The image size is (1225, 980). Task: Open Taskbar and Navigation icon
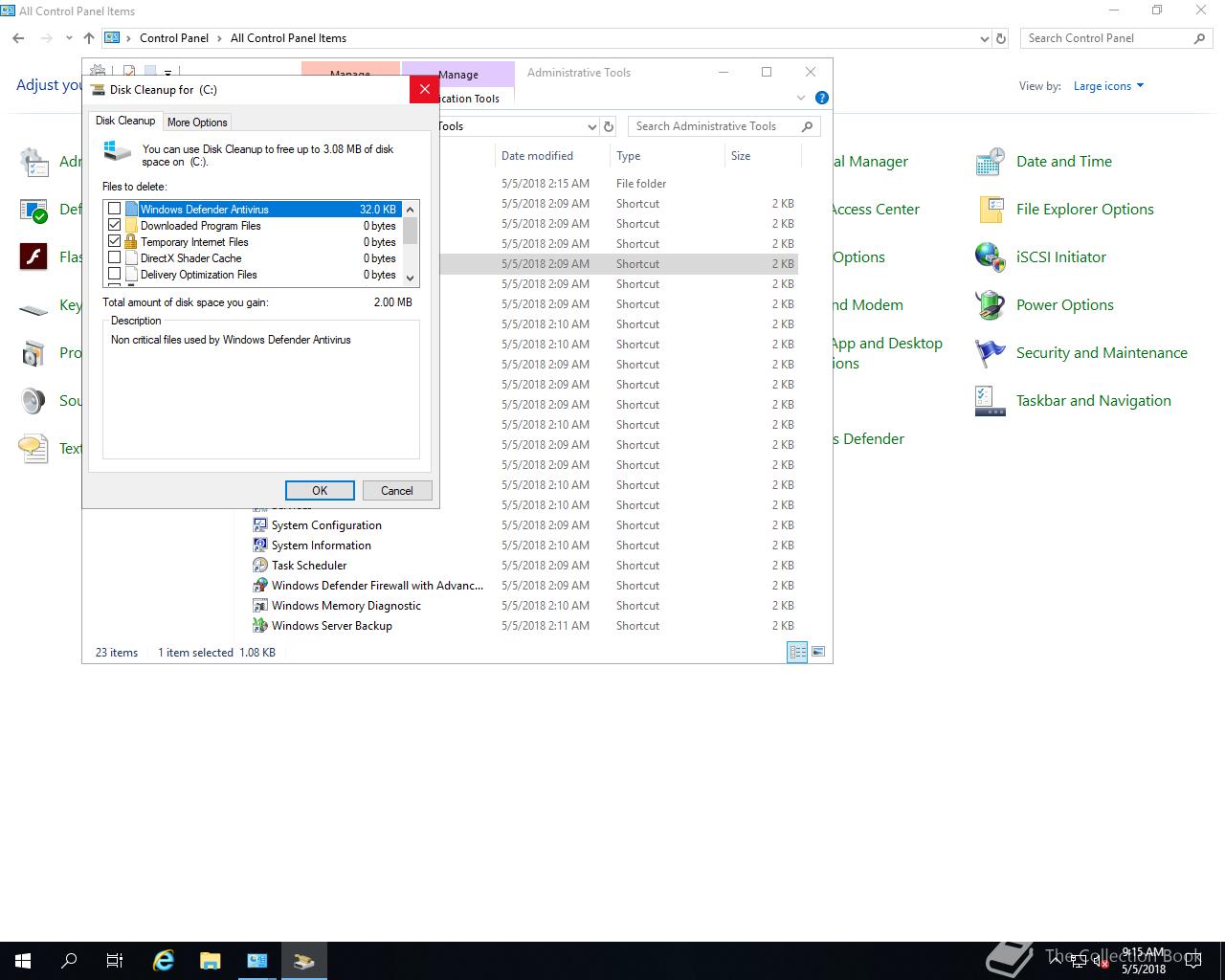coord(990,401)
